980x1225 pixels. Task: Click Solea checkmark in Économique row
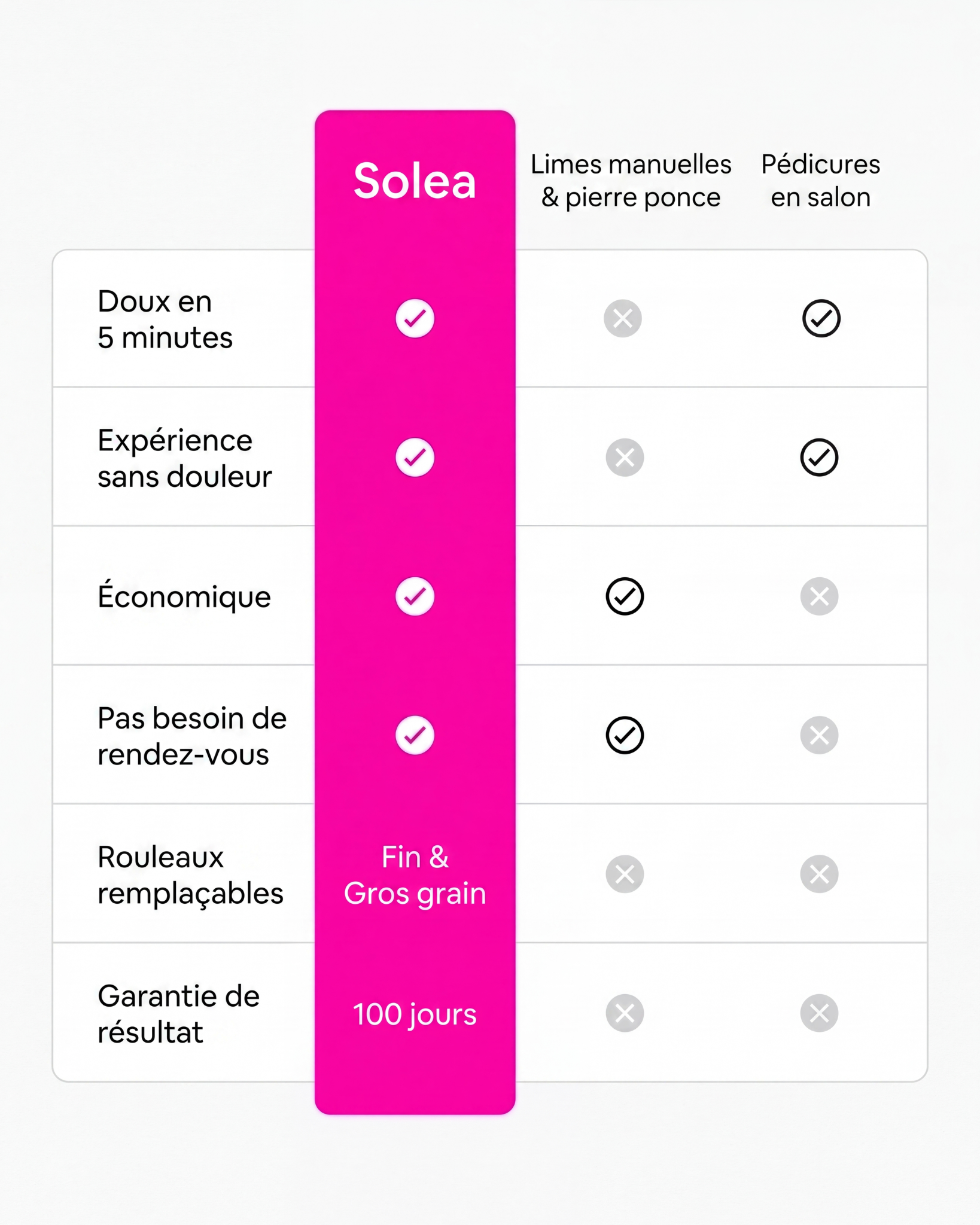[x=415, y=596]
